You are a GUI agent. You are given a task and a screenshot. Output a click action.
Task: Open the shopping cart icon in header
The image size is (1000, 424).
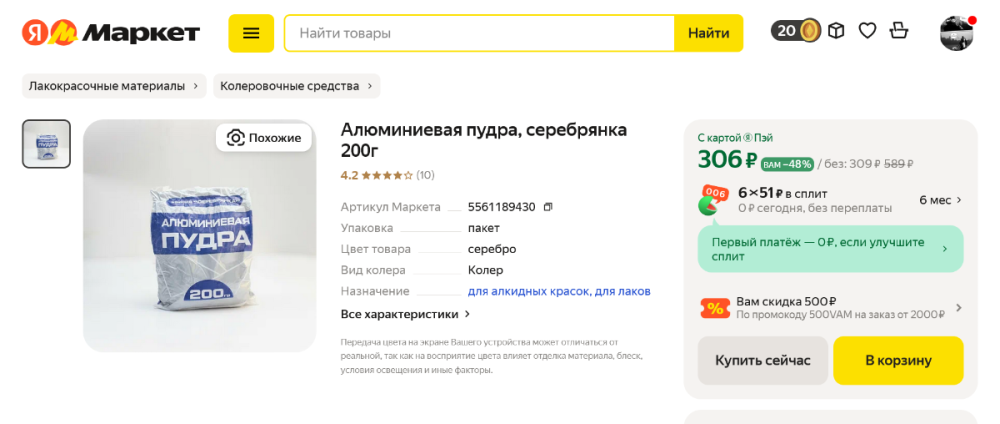(899, 31)
